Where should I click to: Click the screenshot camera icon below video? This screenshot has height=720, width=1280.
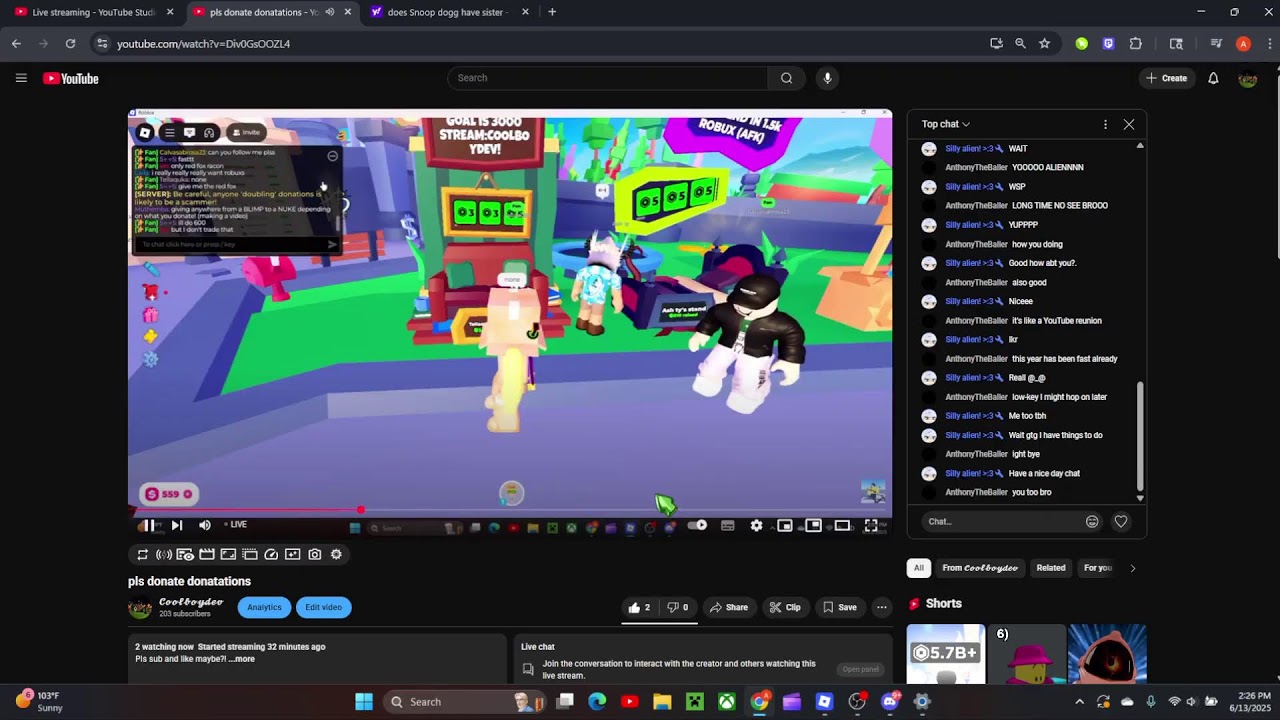[315, 554]
